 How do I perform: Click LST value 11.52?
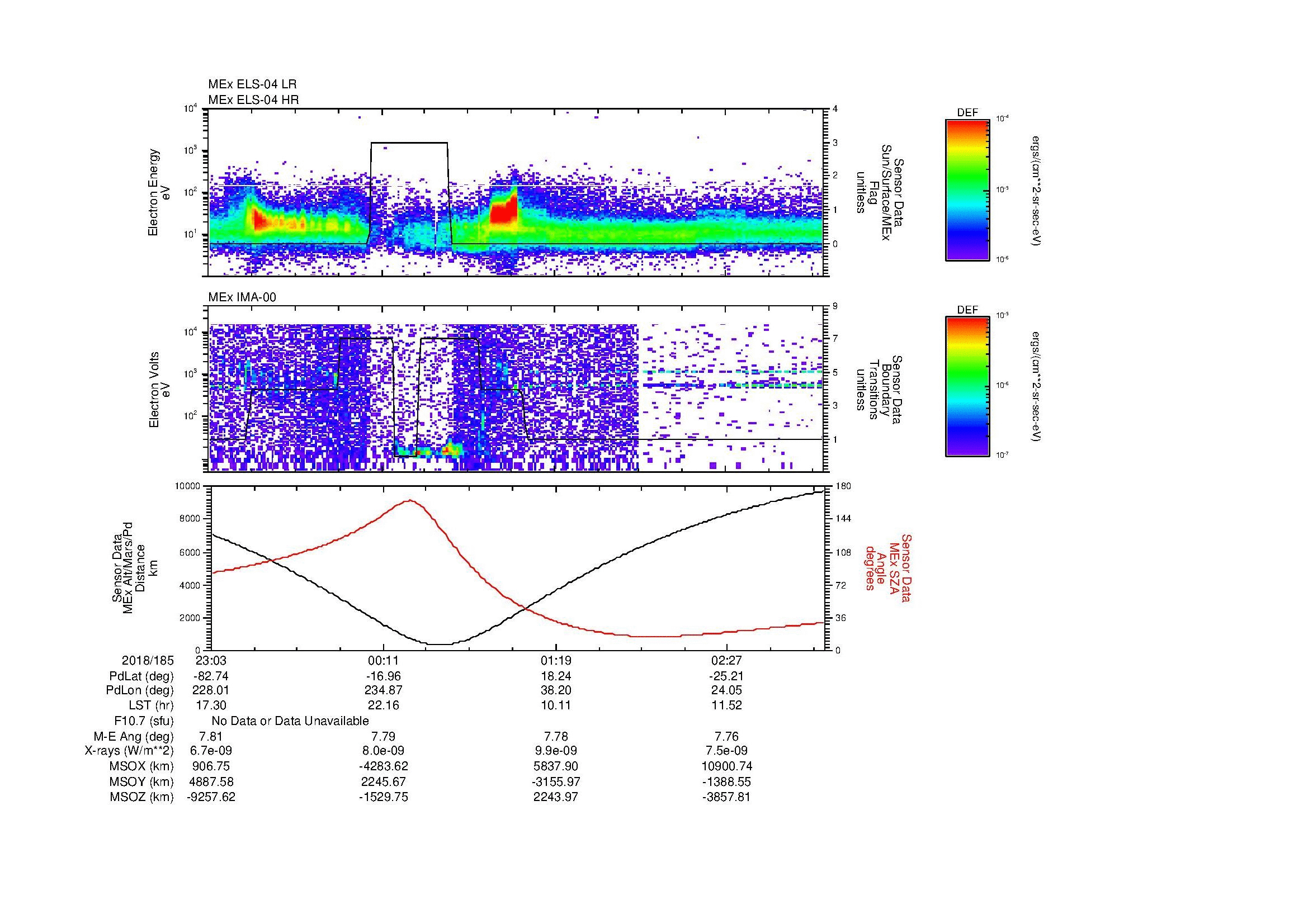[727, 705]
